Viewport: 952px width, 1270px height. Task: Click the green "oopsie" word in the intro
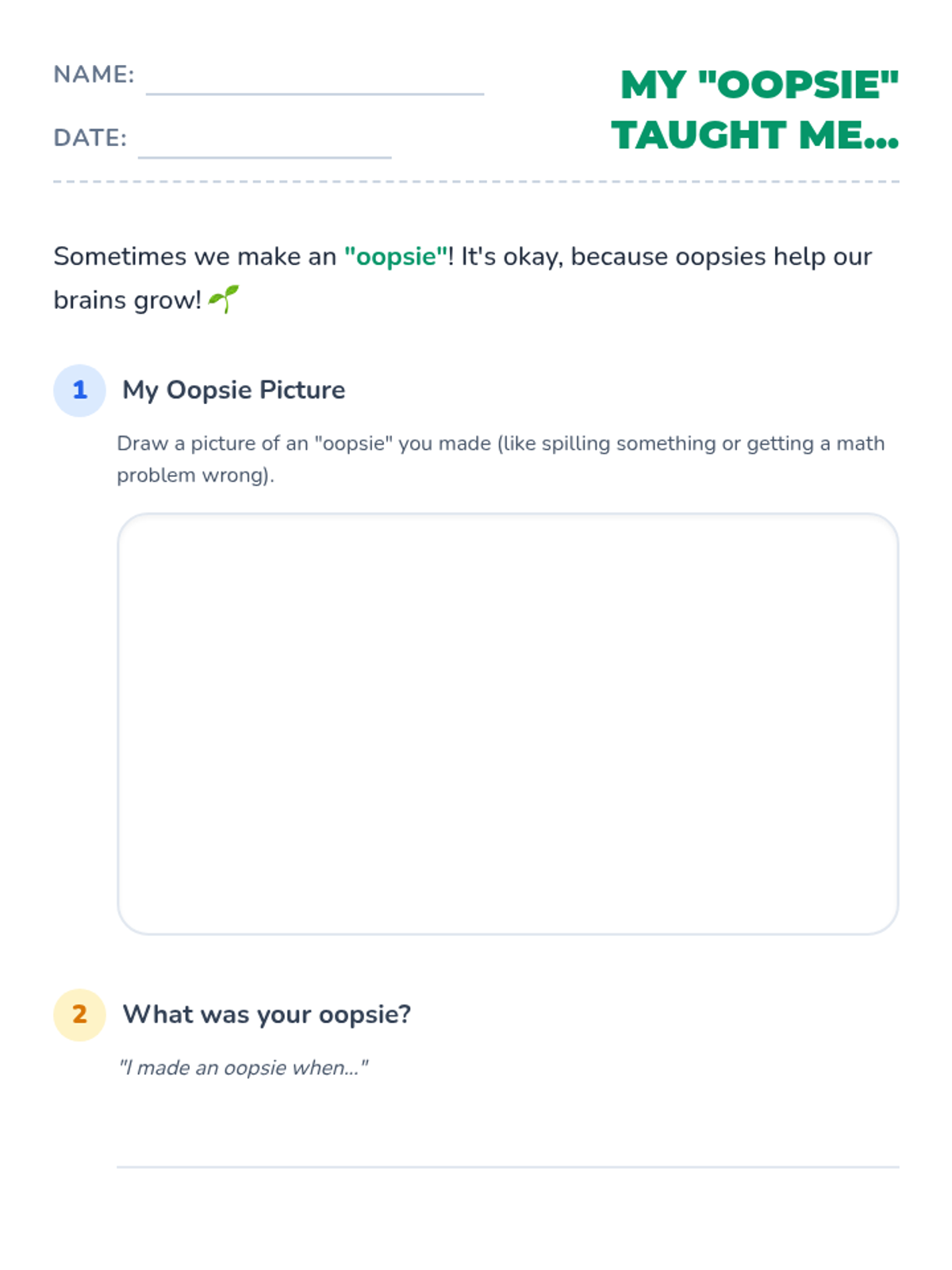pyautogui.click(x=396, y=256)
